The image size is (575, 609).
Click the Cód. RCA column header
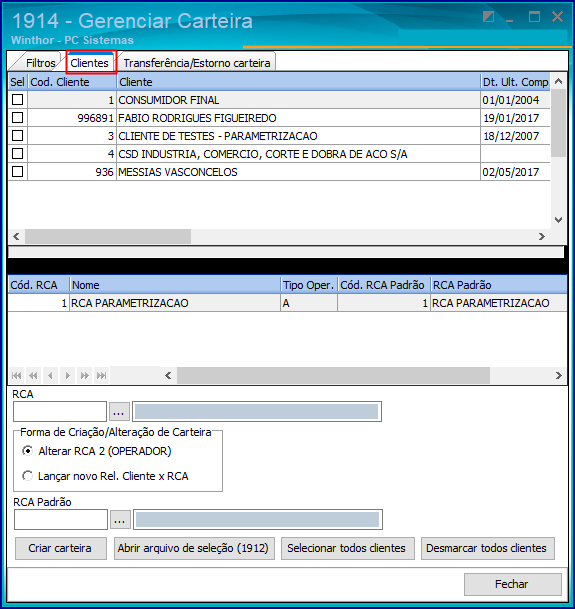tap(38, 285)
